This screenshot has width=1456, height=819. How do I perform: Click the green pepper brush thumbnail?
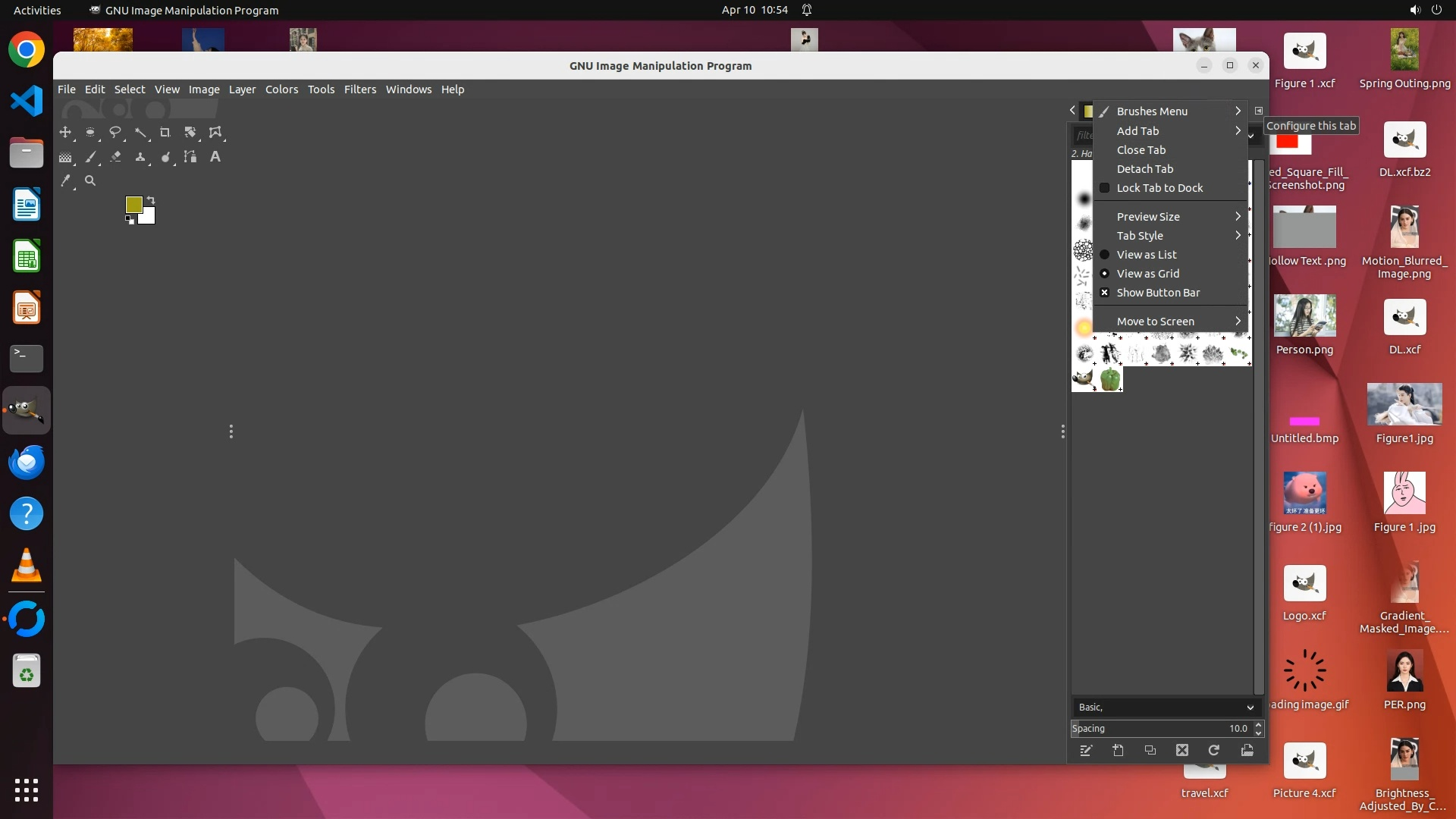[1110, 379]
